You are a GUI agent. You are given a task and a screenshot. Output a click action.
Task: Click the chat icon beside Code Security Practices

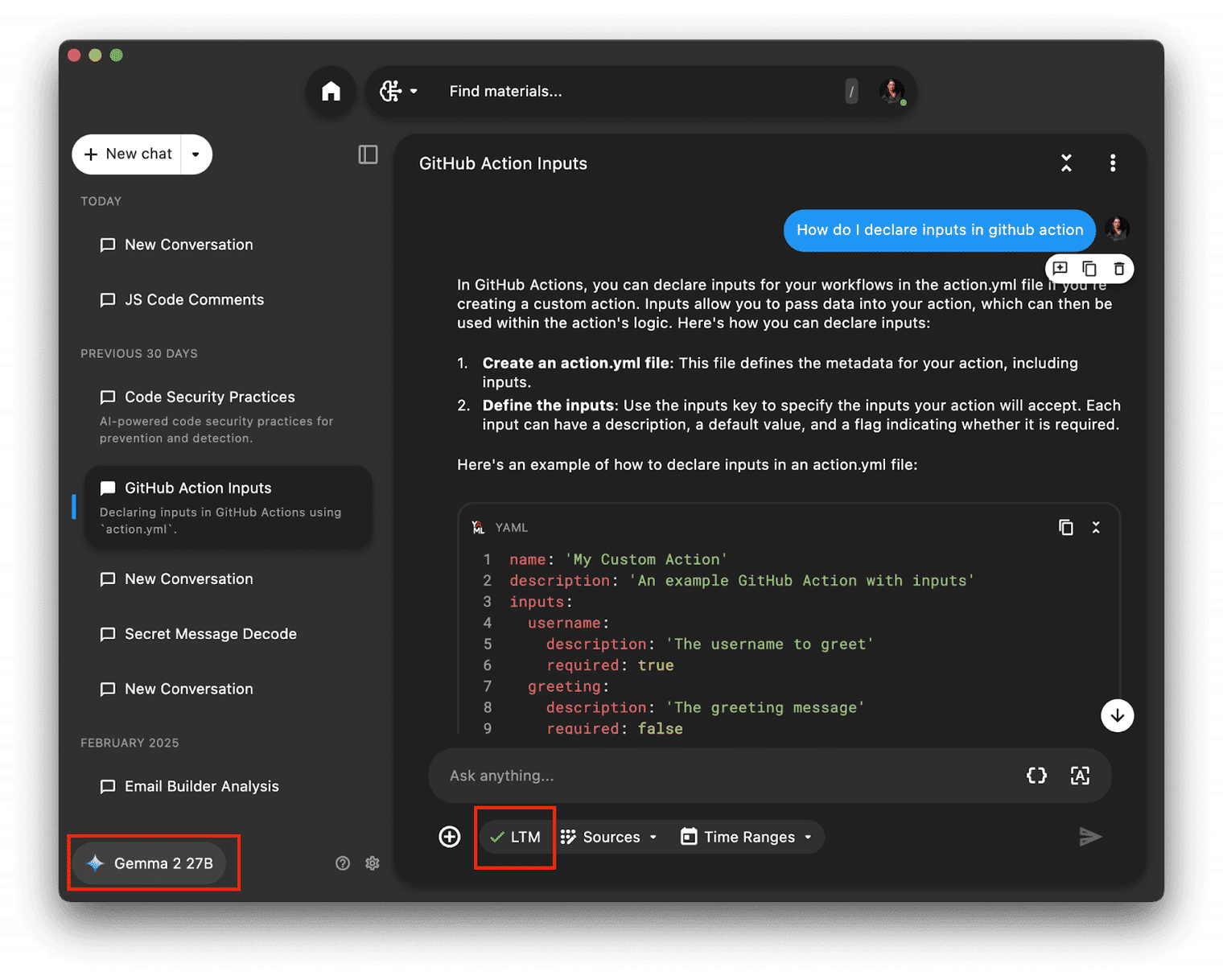click(x=108, y=397)
